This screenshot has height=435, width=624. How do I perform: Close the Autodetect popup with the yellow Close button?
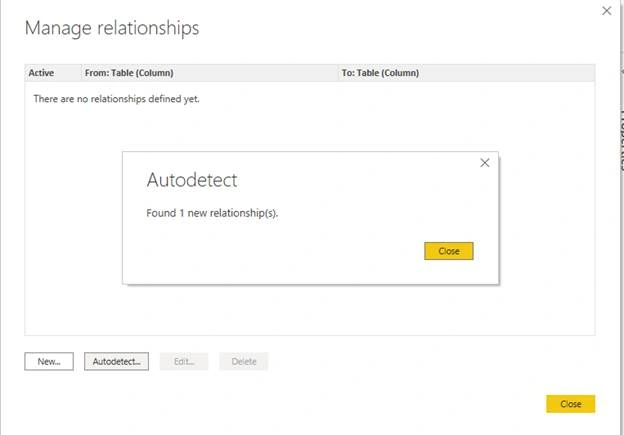448,251
